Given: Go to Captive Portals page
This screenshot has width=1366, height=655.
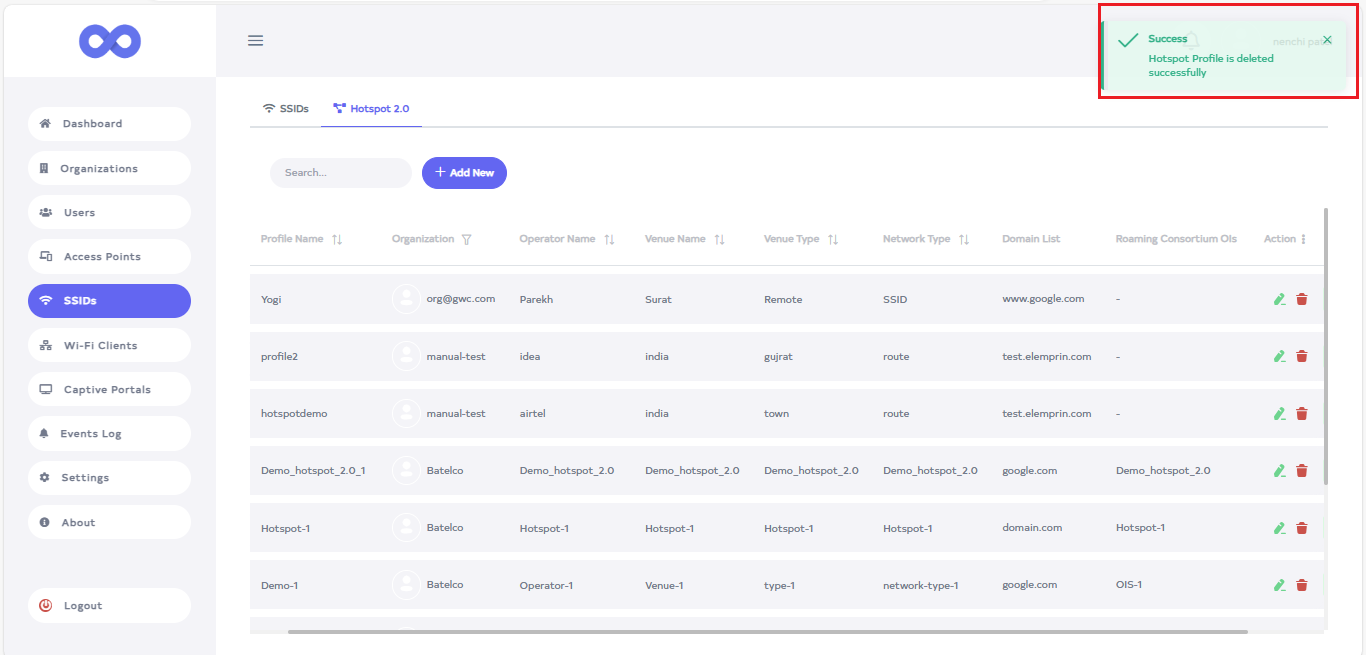Looking at the screenshot, I should click(109, 390).
